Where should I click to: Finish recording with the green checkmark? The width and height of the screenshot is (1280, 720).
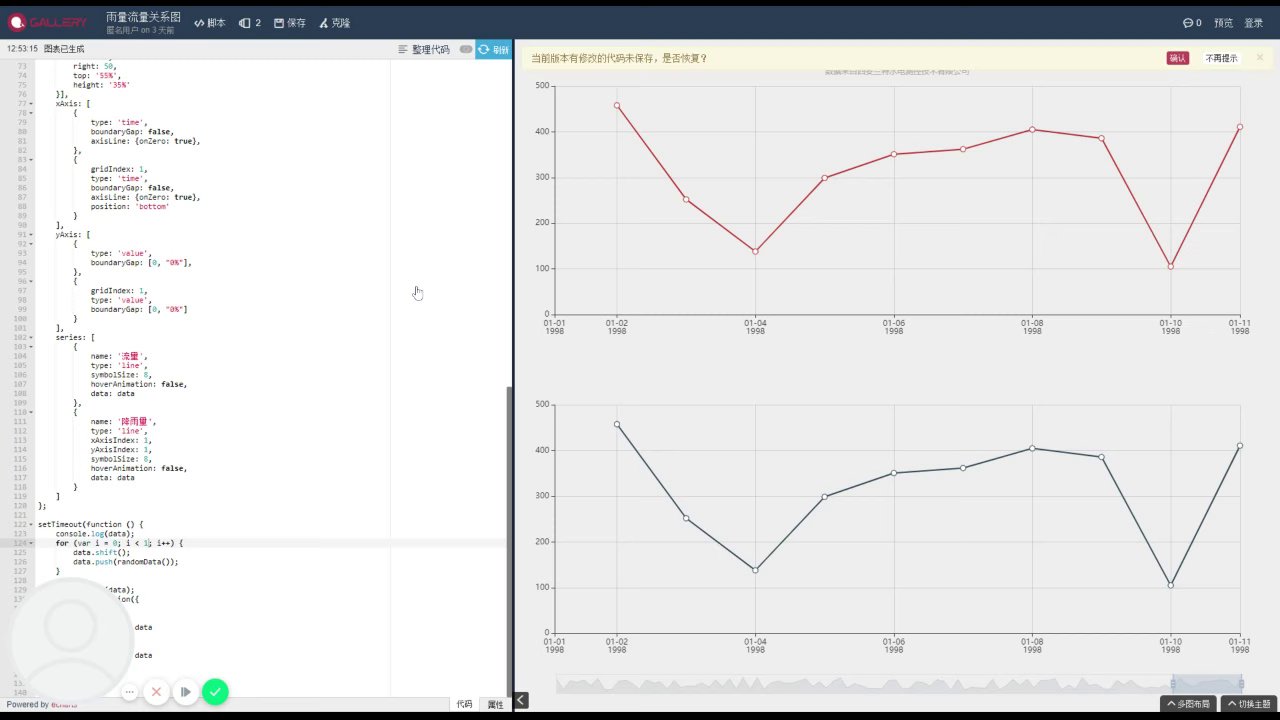point(215,691)
